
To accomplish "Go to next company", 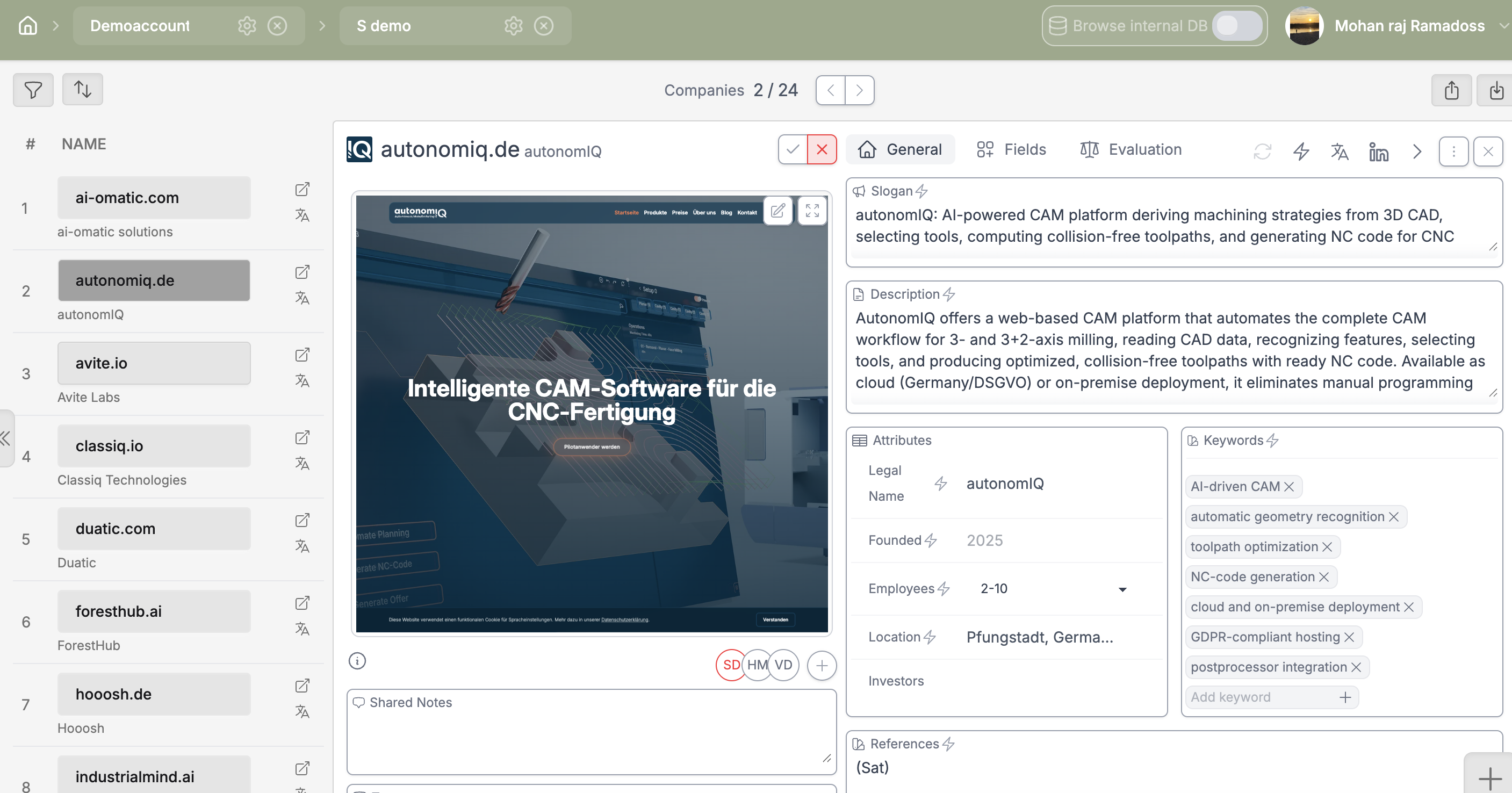I will [860, 90].
